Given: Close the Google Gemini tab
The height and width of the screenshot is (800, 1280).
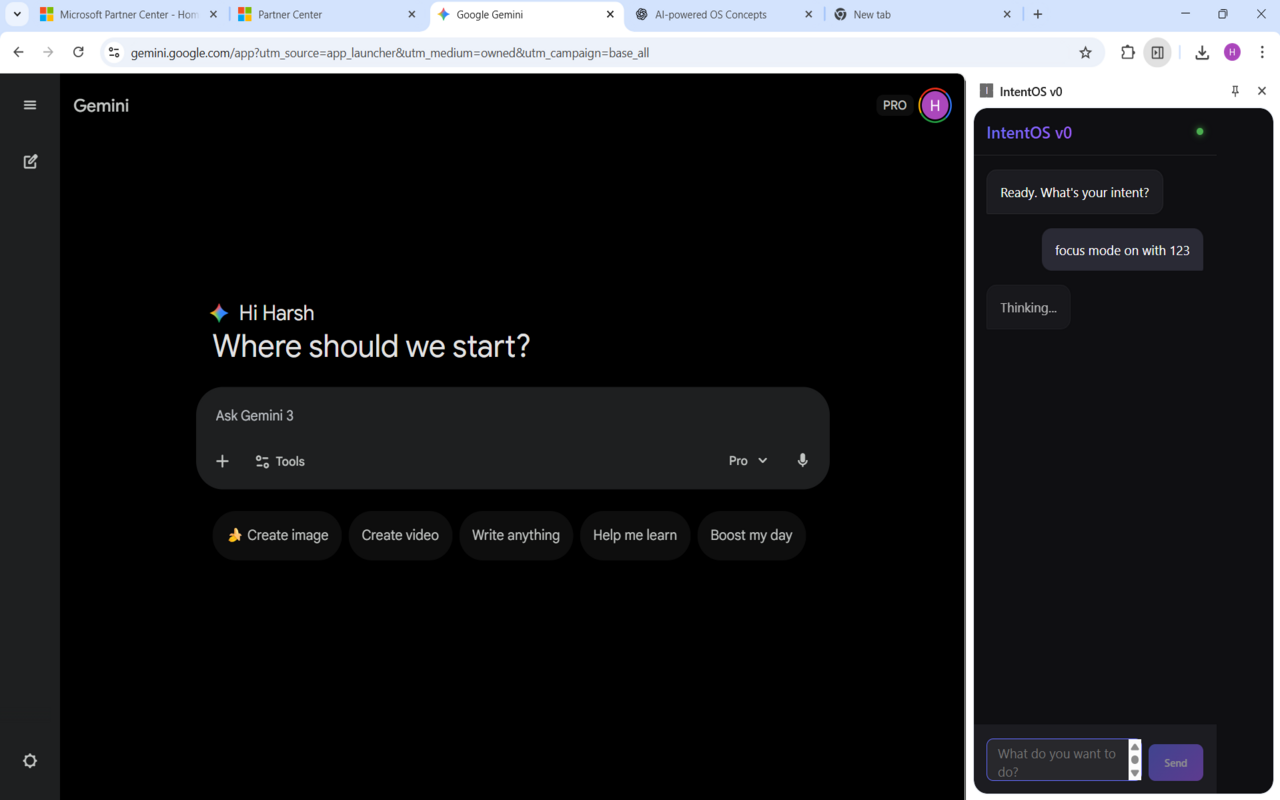Looking at the screenshot, I should coord(610,15).
